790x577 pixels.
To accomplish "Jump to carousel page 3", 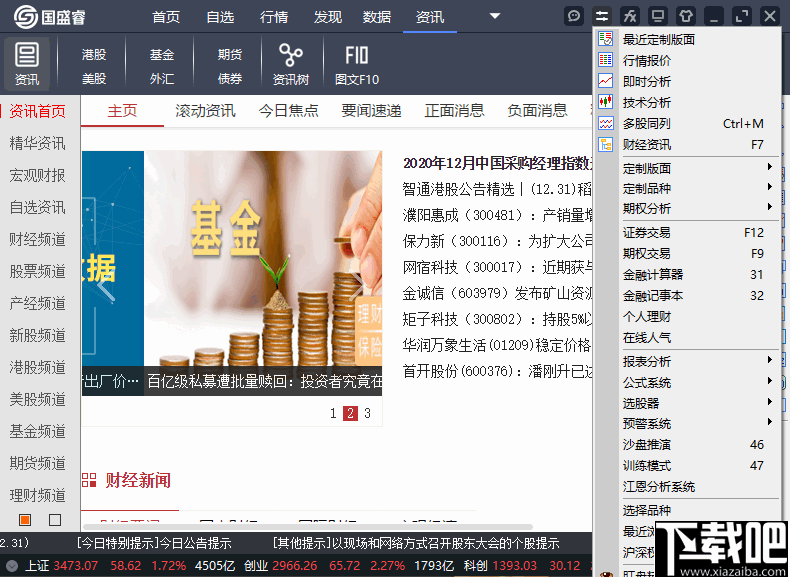I will pyautogui.click(x=367, y=413).
